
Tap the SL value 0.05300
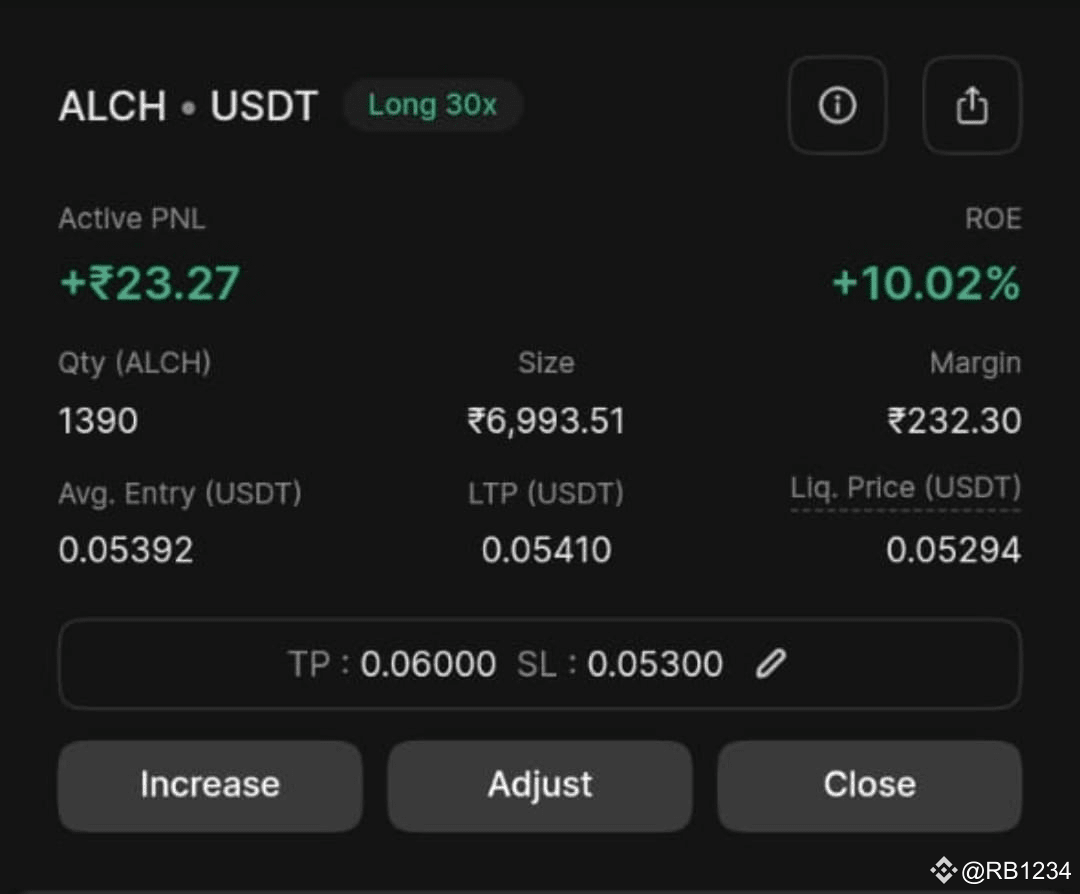654,664
